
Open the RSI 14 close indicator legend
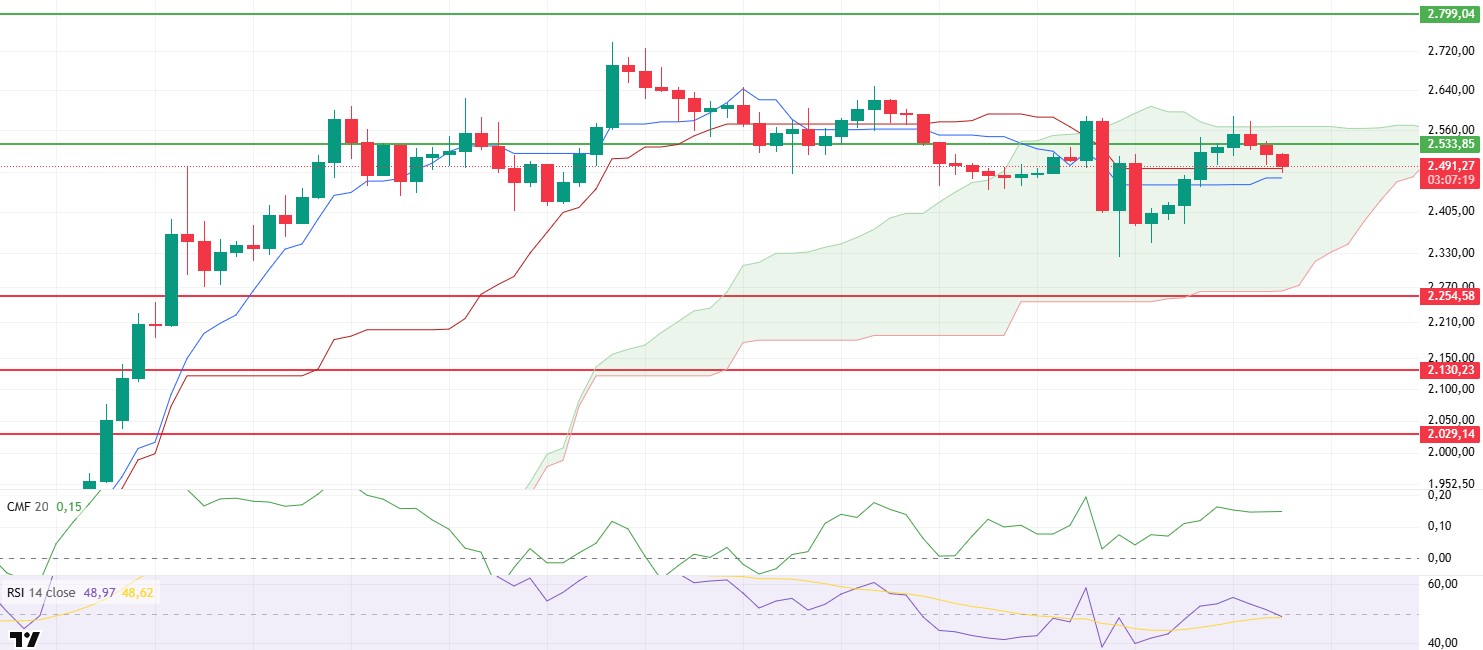click(x=41, y=592)
